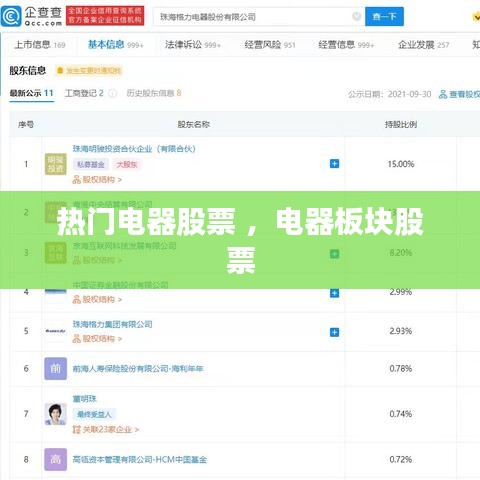Clear the search box text
Image resolution: width=480 pixels, height=480 pixels.
(356, 16)
